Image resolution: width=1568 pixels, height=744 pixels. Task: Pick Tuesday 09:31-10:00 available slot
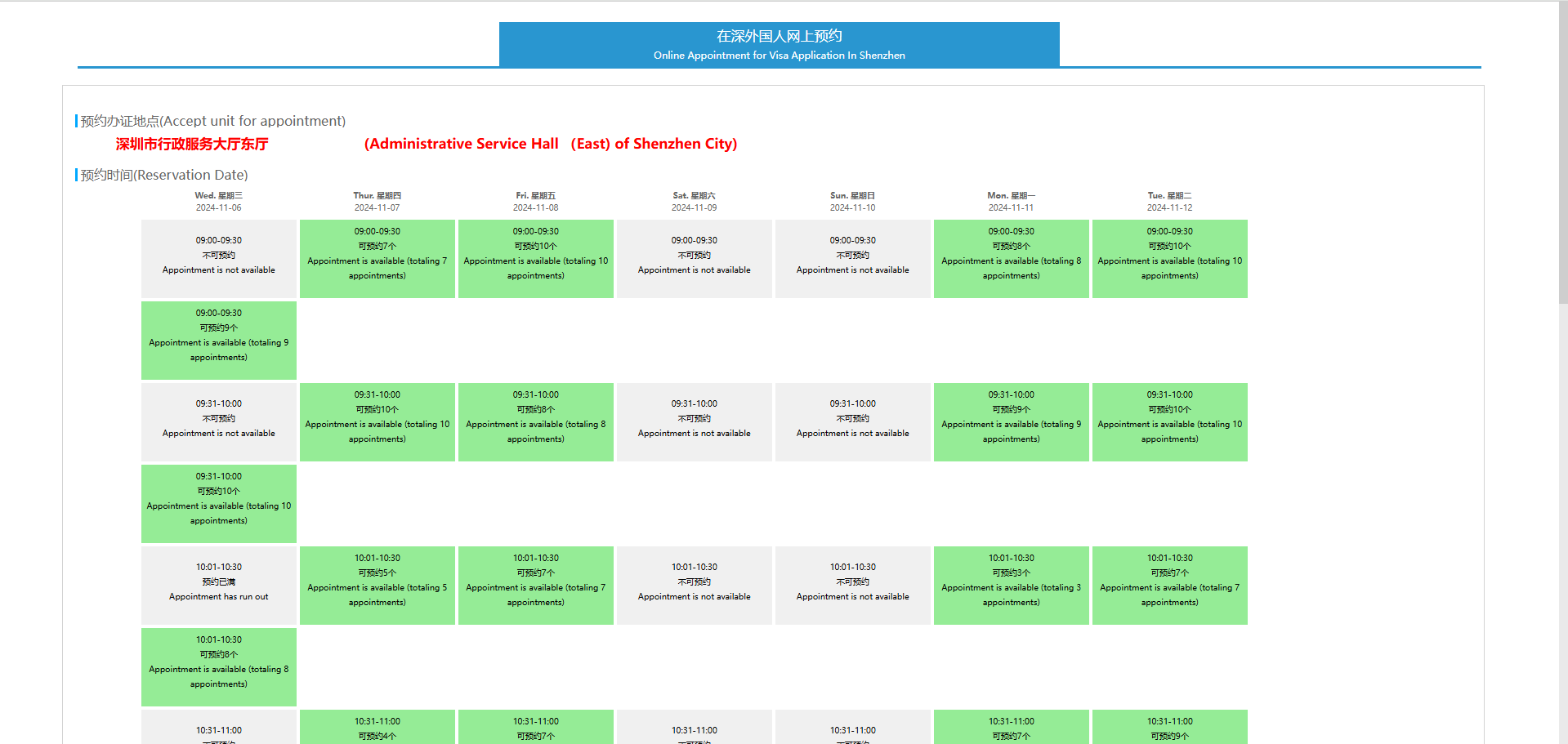coord(1169,421)
